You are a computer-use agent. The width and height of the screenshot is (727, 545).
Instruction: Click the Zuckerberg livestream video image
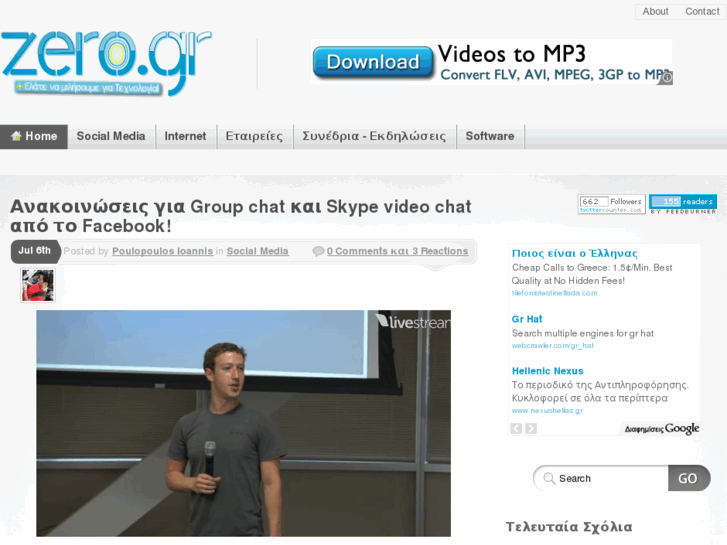(243, 423)
